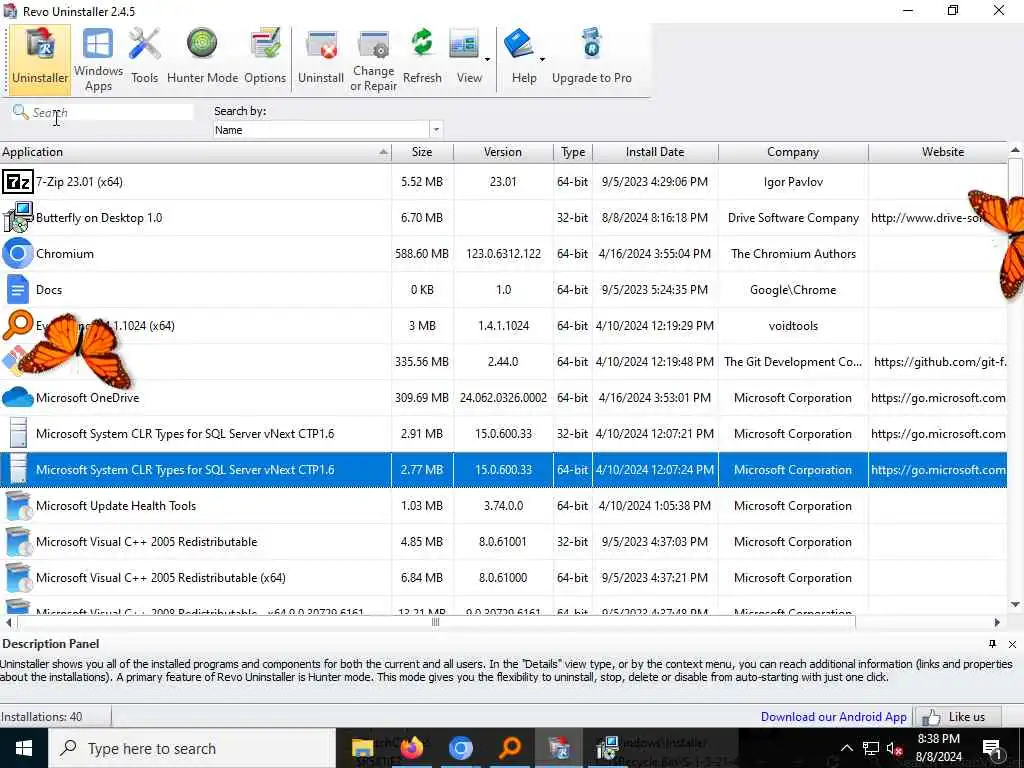1024x768 pixels.
Task: Sort by Install Date column header
Action: (655, 152)
